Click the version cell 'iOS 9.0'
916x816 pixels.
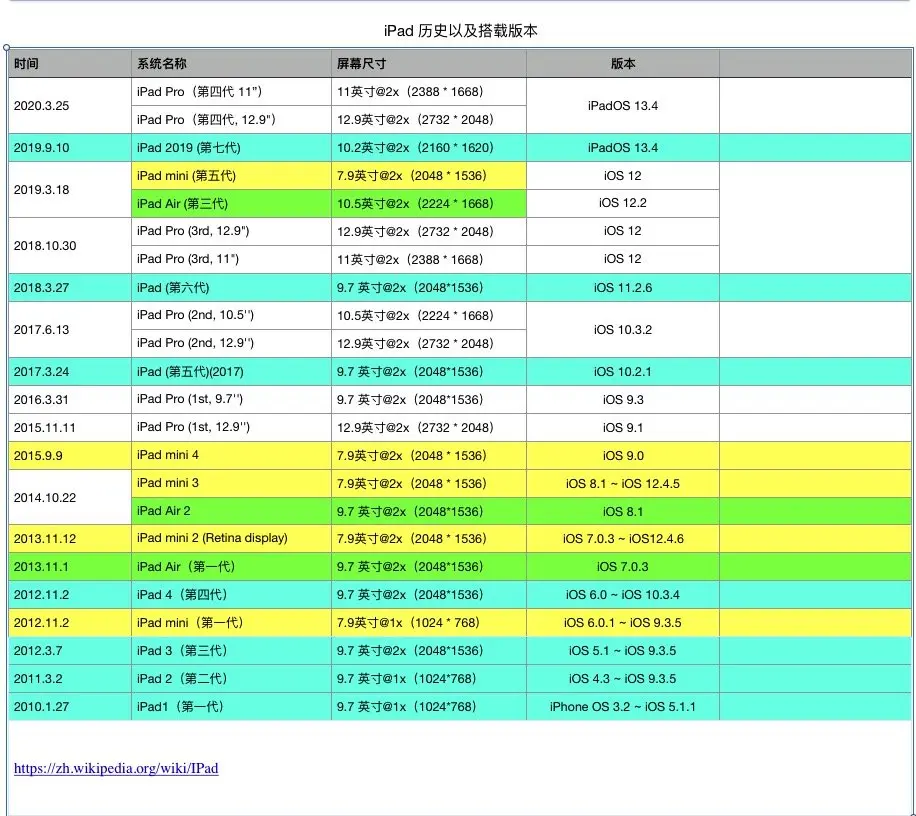coord(623,456)
